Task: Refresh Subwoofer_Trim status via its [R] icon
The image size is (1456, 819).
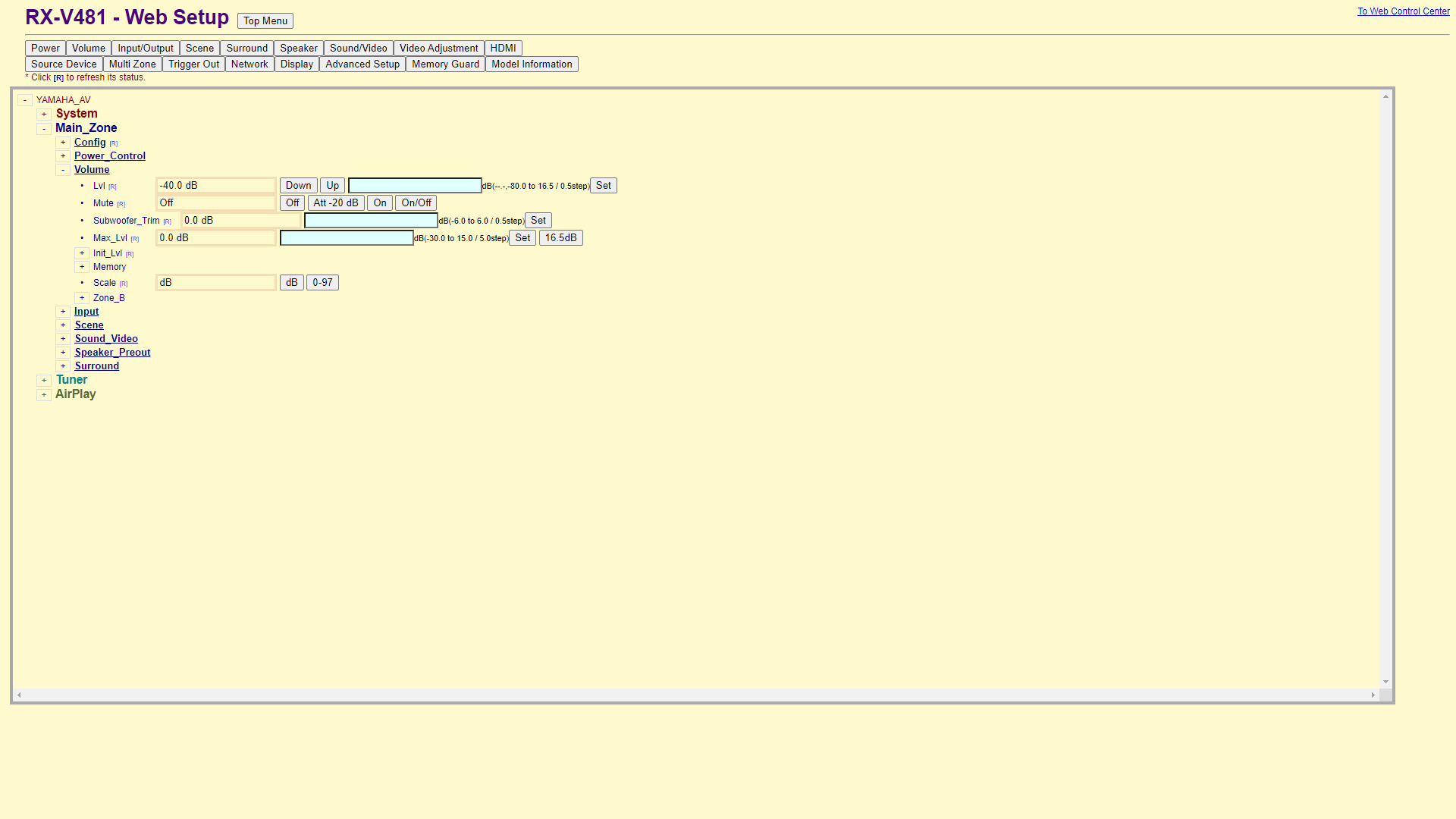Action: coord(167,221)
